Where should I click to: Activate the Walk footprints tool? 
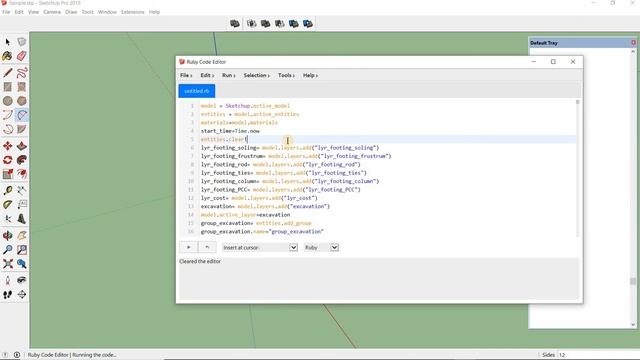click(8, 294)
